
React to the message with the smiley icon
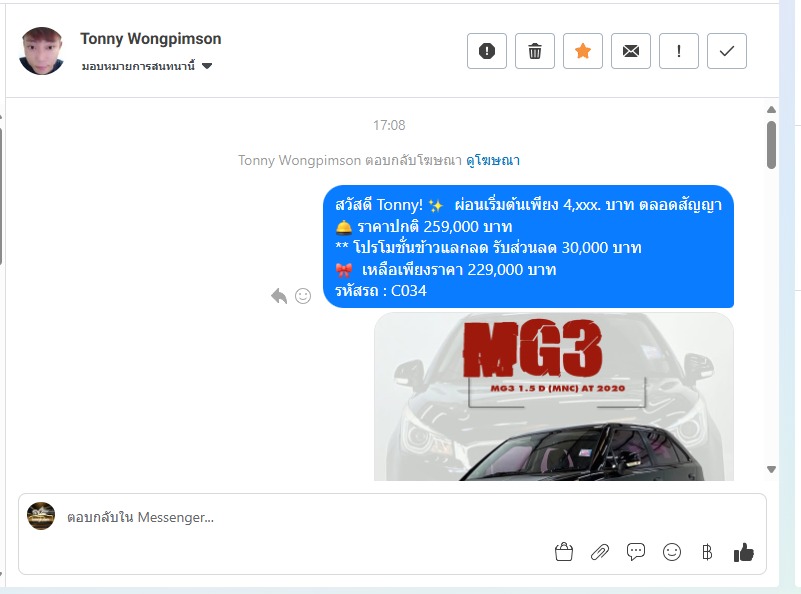pyautogui.click(x=303, y=296)
